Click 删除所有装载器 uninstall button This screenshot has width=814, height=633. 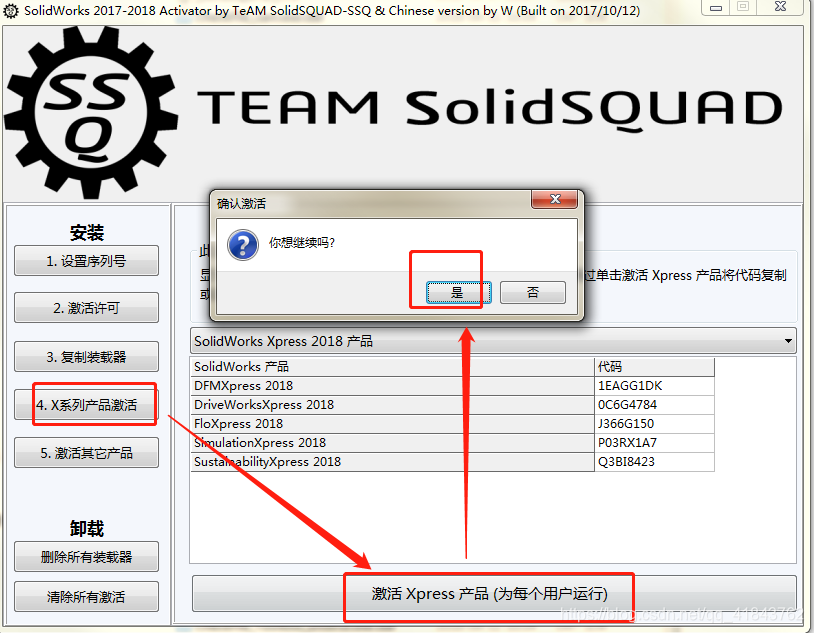(86, 557)
